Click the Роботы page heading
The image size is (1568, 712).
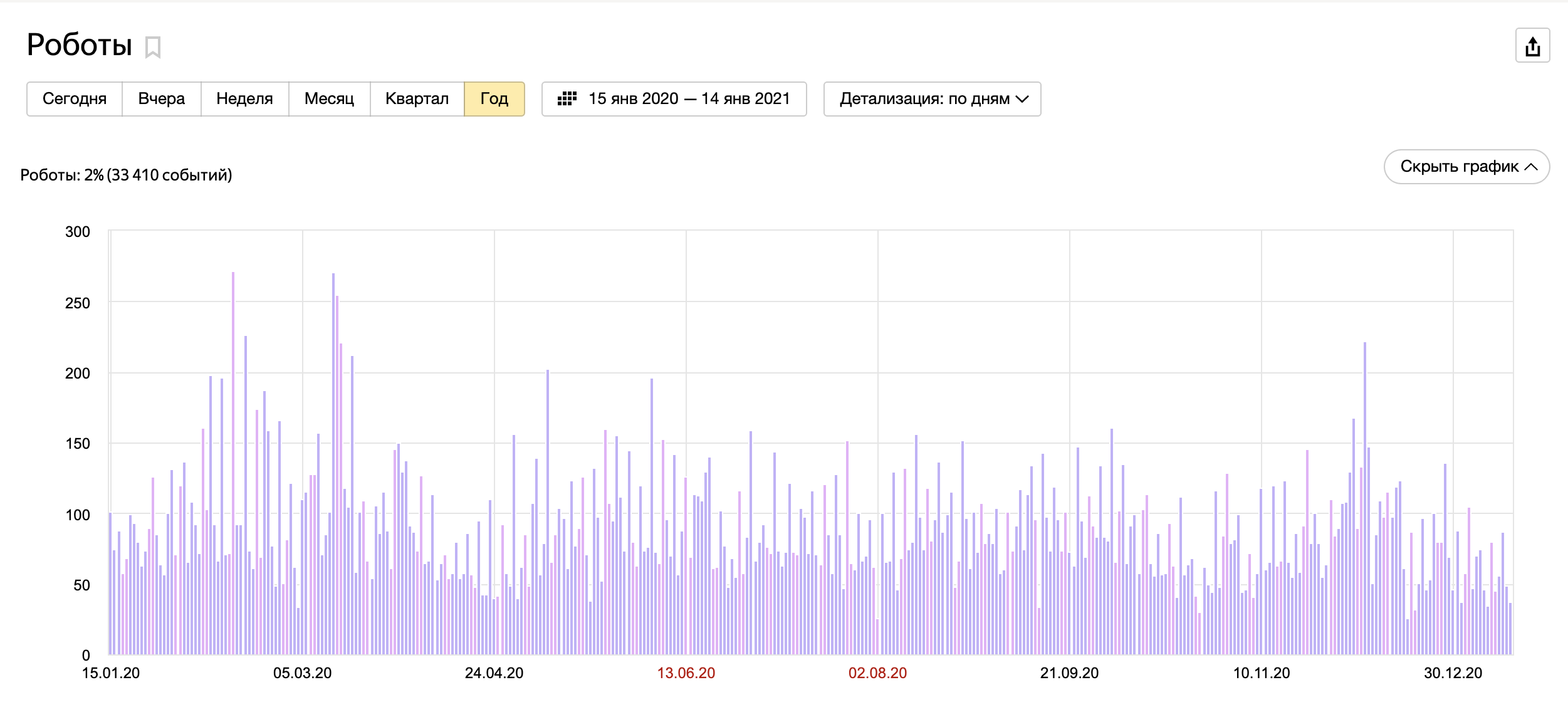click(x=80, y=45)
